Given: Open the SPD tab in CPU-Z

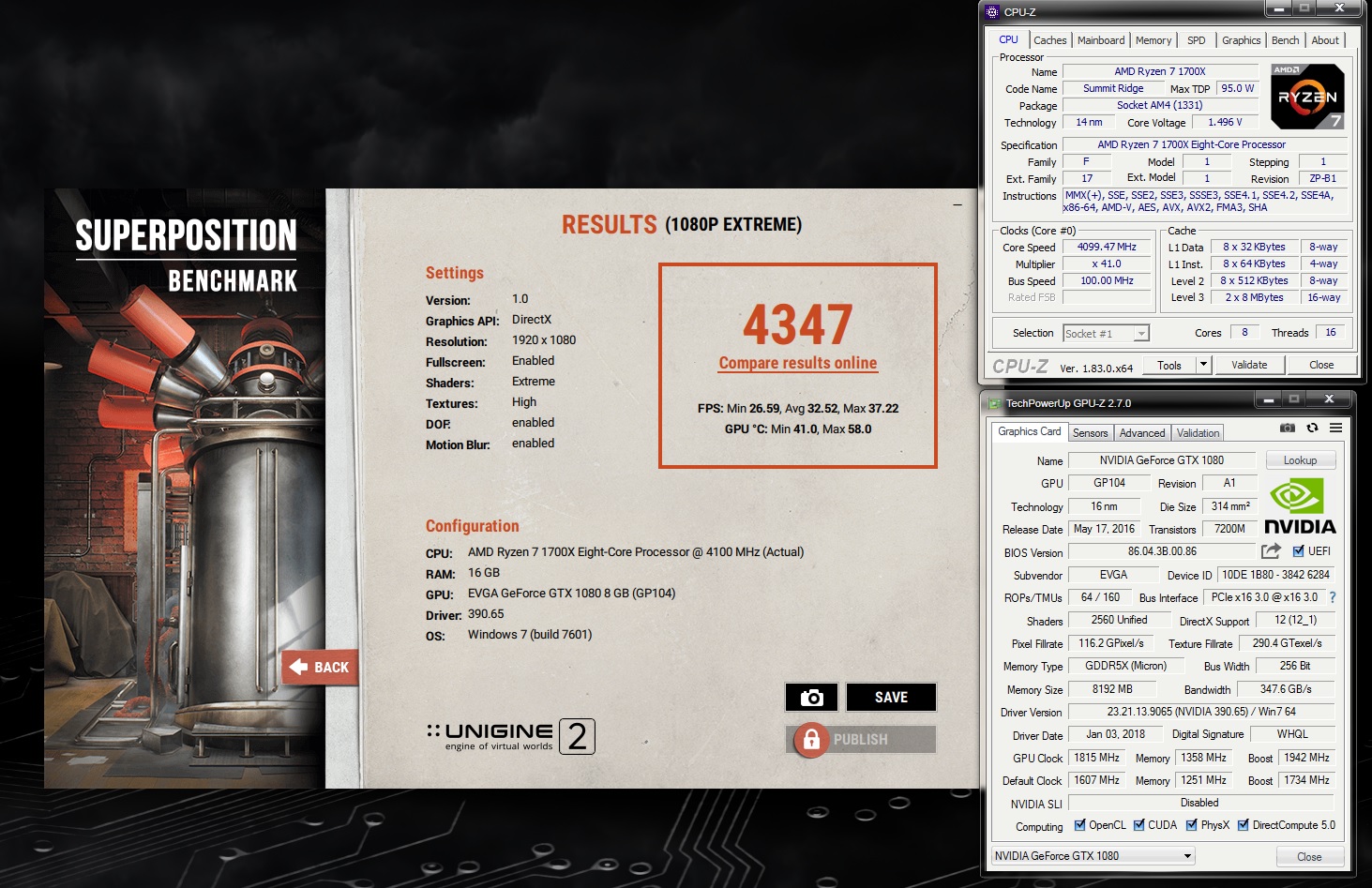Looking at the screenshot, I should click(1197, 40).
